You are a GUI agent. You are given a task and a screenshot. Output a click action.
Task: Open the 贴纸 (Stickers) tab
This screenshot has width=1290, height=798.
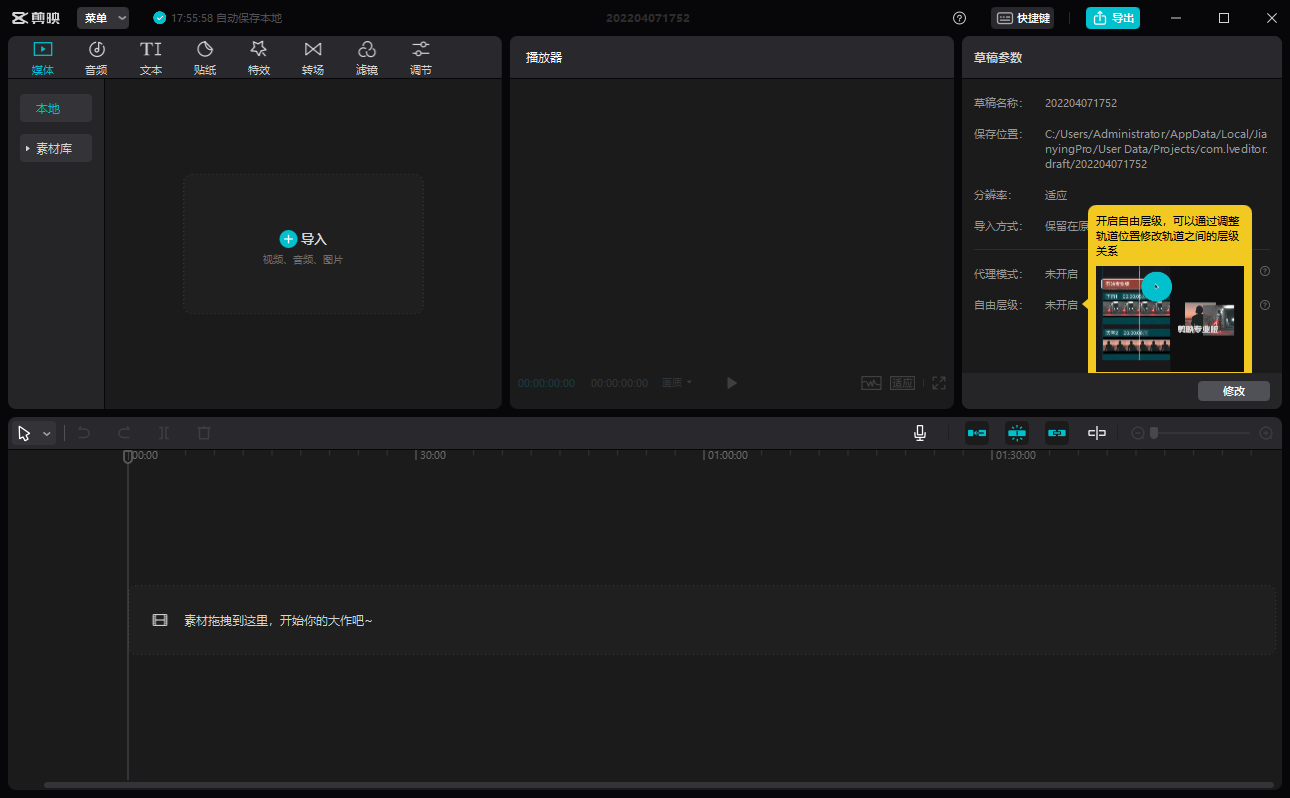(x=205, y=58)
